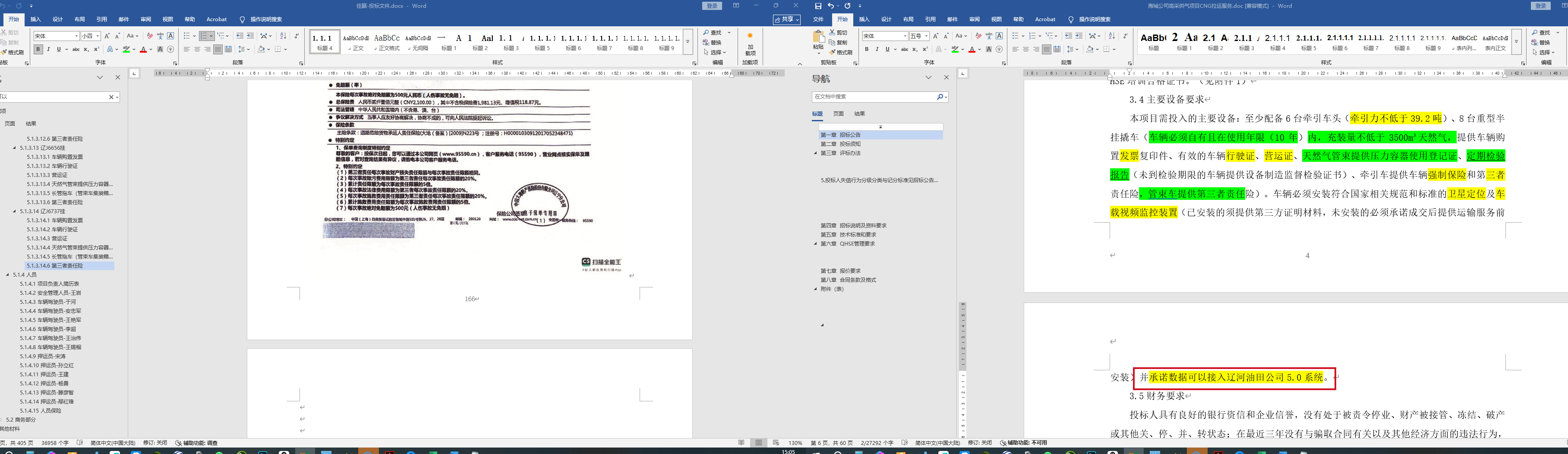Screen dimensions: 1568x454
Task: Click the Cut (剪切) scissors in the right Word window
Action: pyautogui.click(x=832, y=32)
